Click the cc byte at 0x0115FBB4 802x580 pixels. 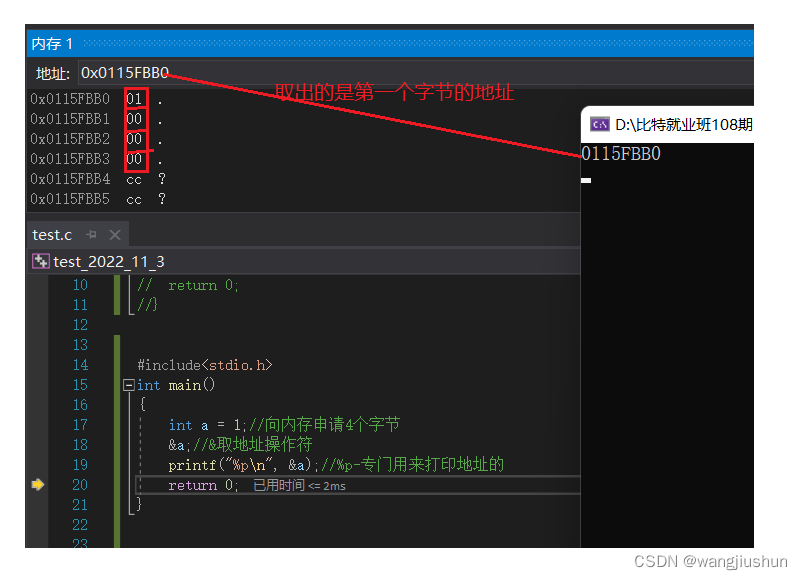134,180
